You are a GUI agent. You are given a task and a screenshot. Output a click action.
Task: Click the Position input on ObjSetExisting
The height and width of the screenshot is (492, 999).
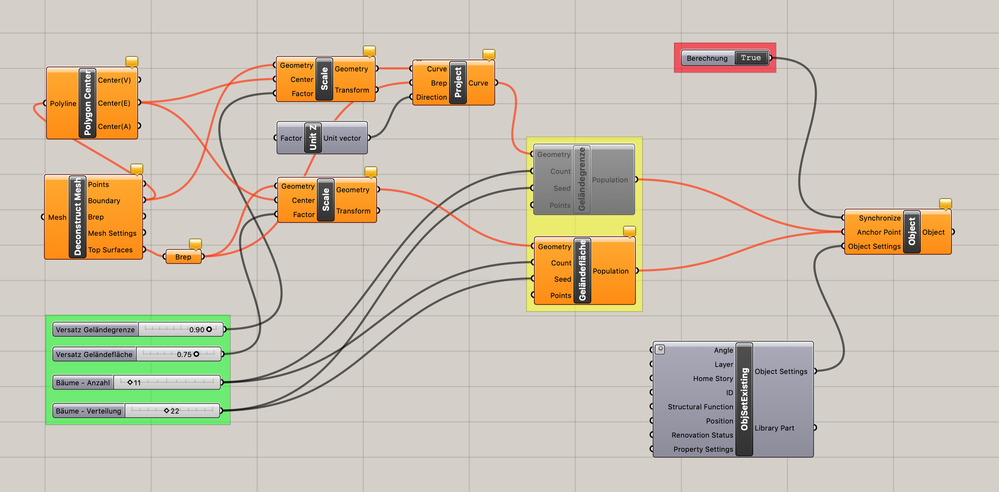tap(720, 421)
